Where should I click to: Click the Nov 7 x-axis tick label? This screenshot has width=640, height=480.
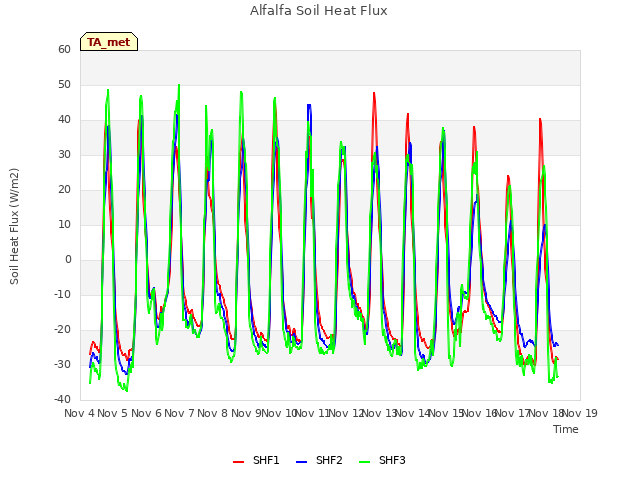179,413
